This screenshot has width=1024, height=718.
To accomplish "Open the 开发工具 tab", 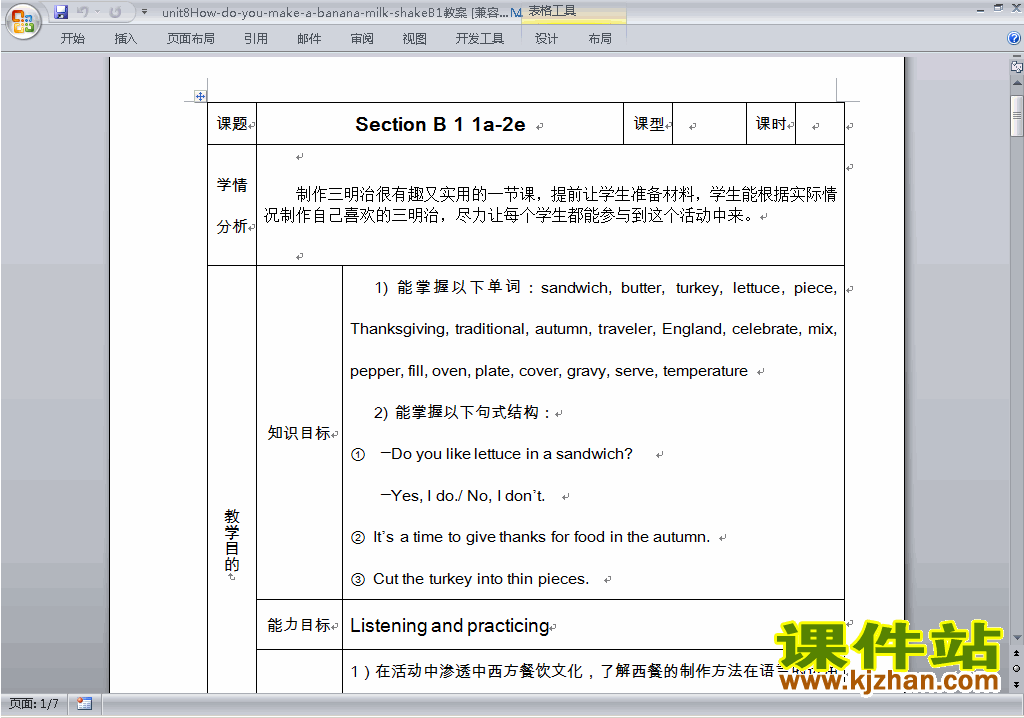I will (479, 39).
